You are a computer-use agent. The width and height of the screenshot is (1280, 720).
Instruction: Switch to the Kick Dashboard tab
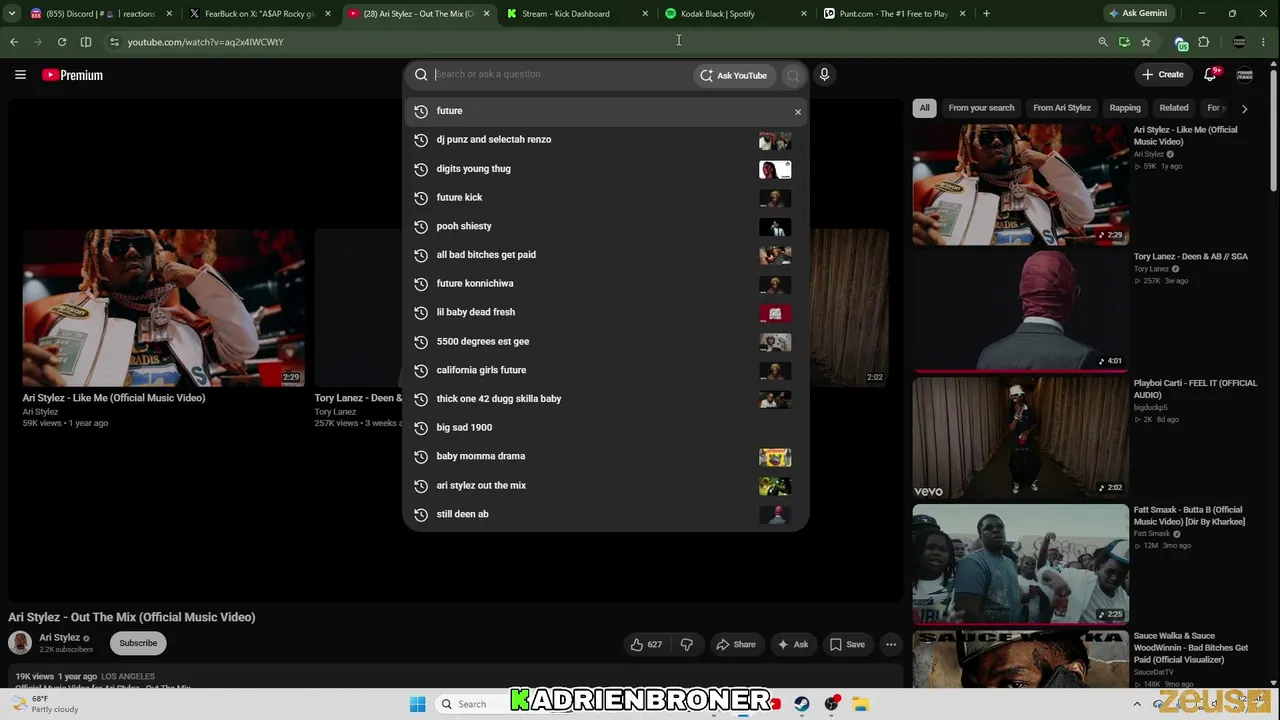pos(578,14)
